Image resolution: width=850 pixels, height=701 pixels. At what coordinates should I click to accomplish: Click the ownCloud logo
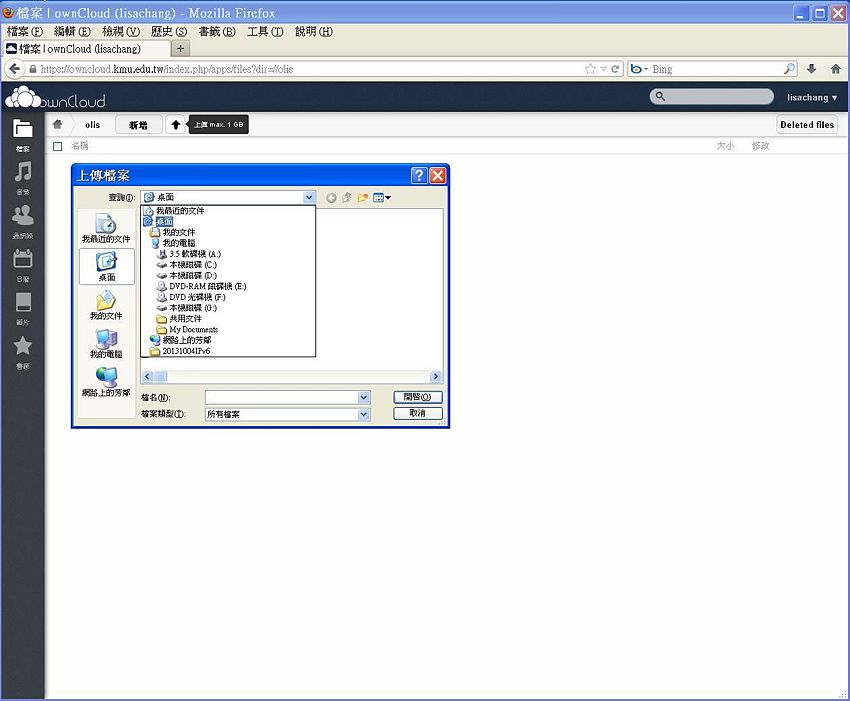55,98
